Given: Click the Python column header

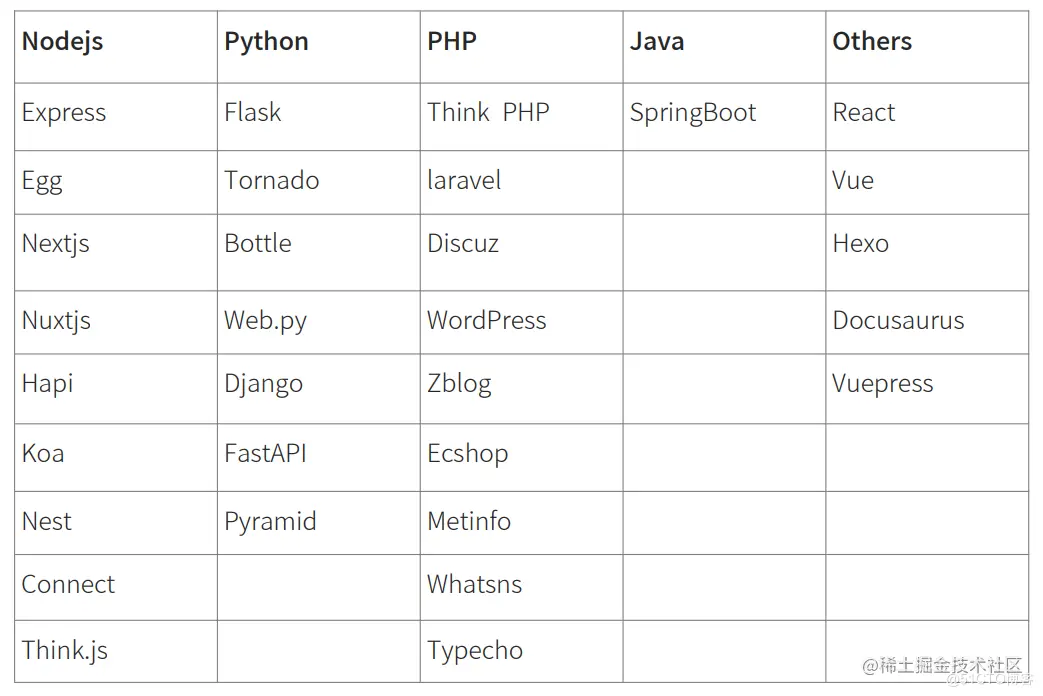Looking at the screenshot, I should [x=266, y=42].
